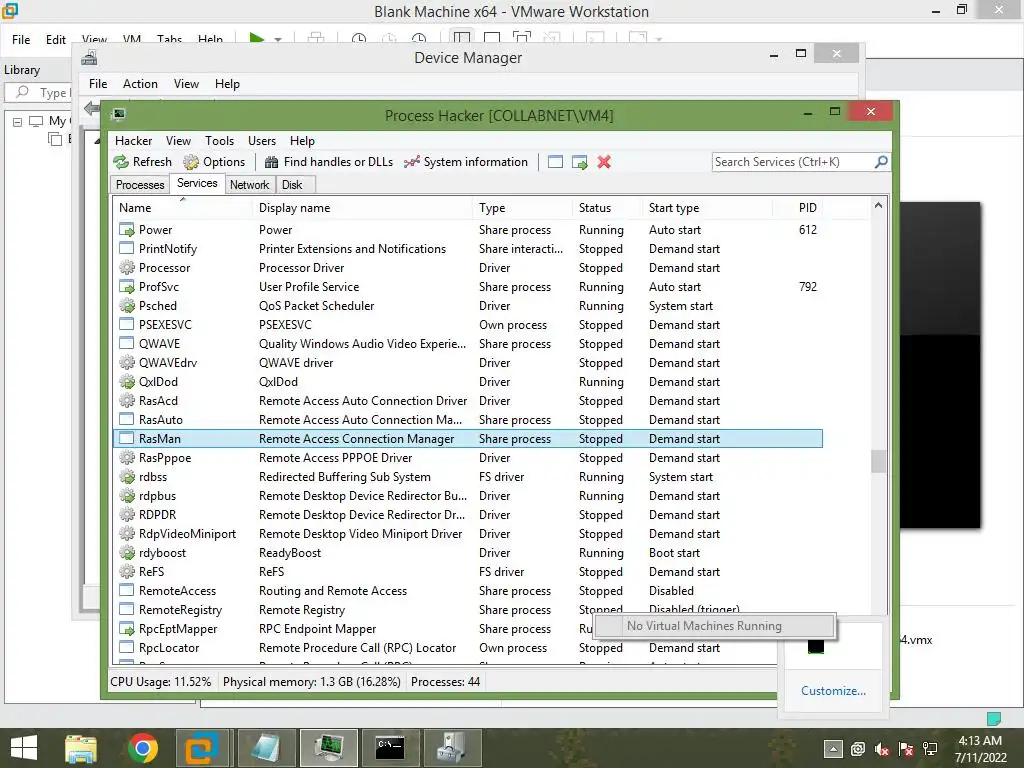Click the ProfSvc service icon
The width and height of the screenshot is (1024, 768).
[x=127, y=287]
